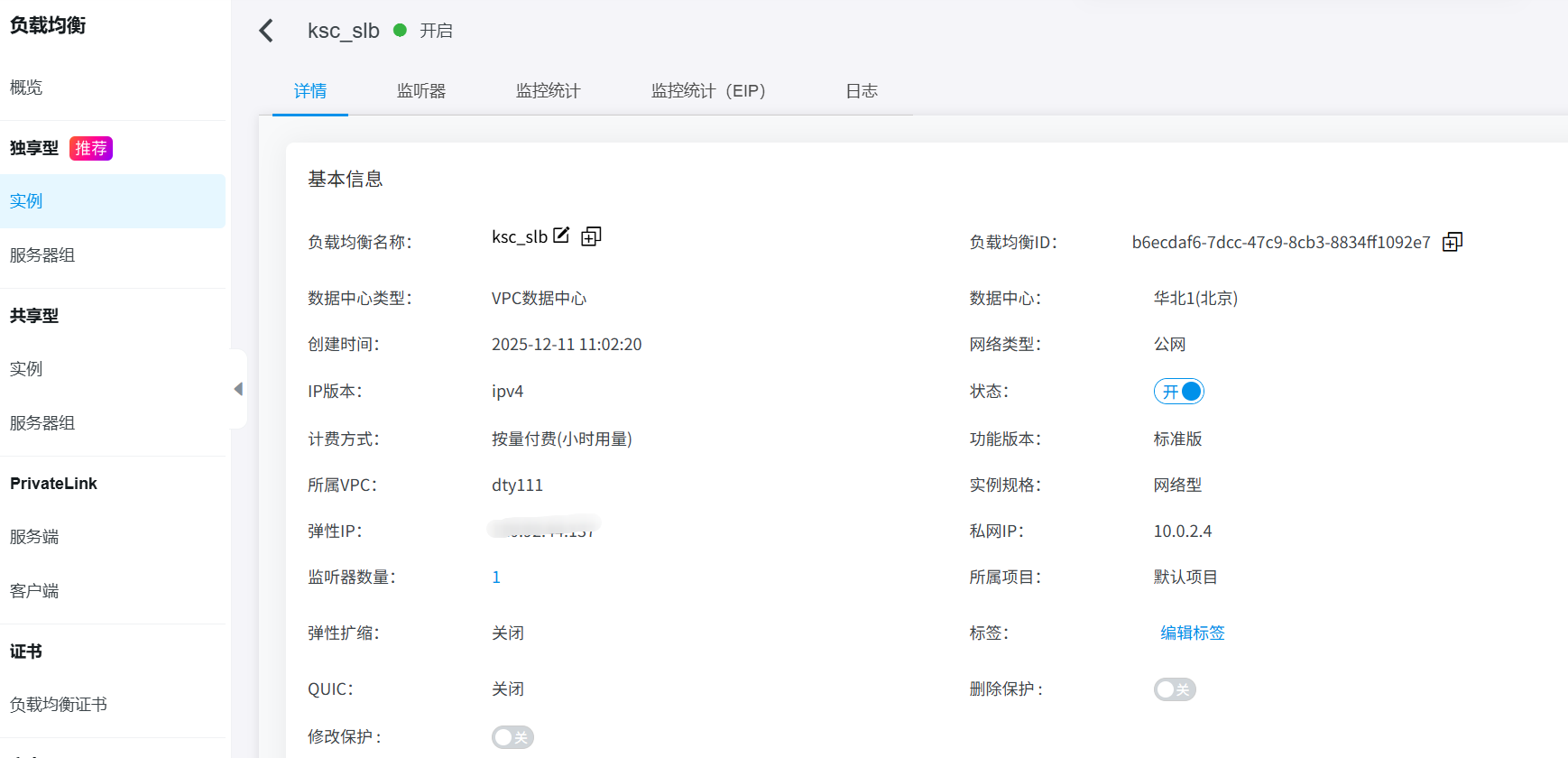Copy the load balancer name
Image resolution: width=1568 pixels, height=758 pixels.
(x=591, y=236)
